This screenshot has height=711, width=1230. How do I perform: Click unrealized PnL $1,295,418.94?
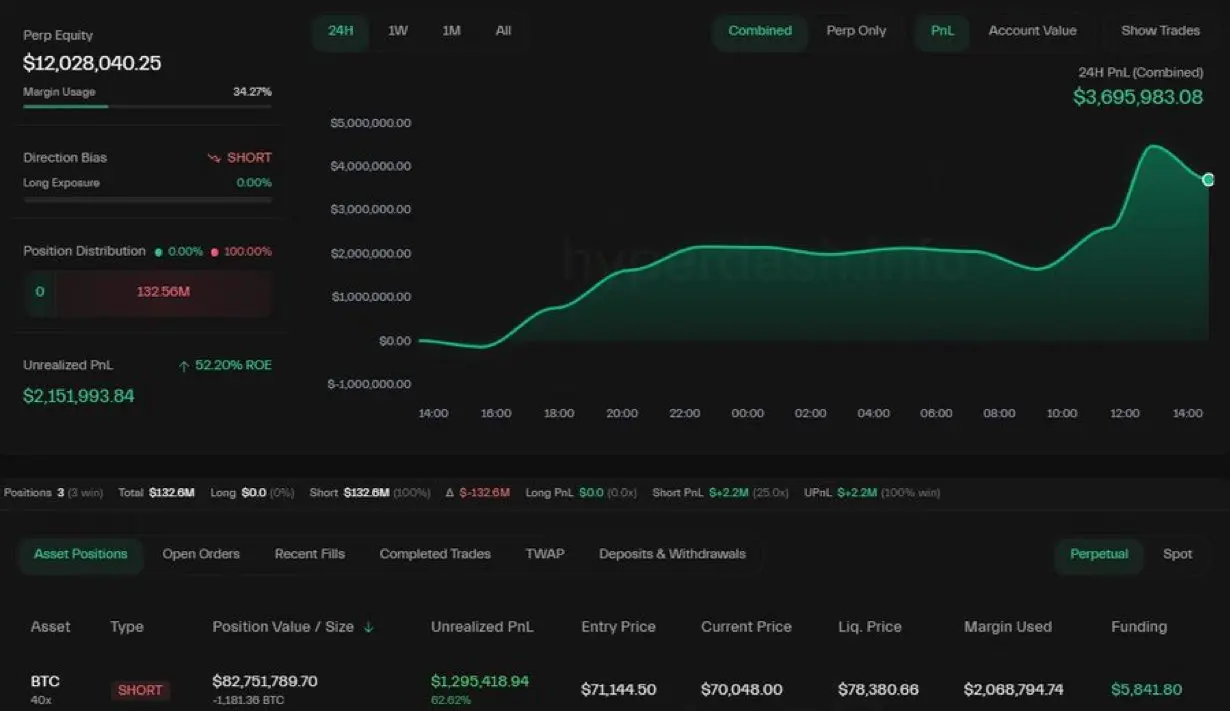click(480, 681)
